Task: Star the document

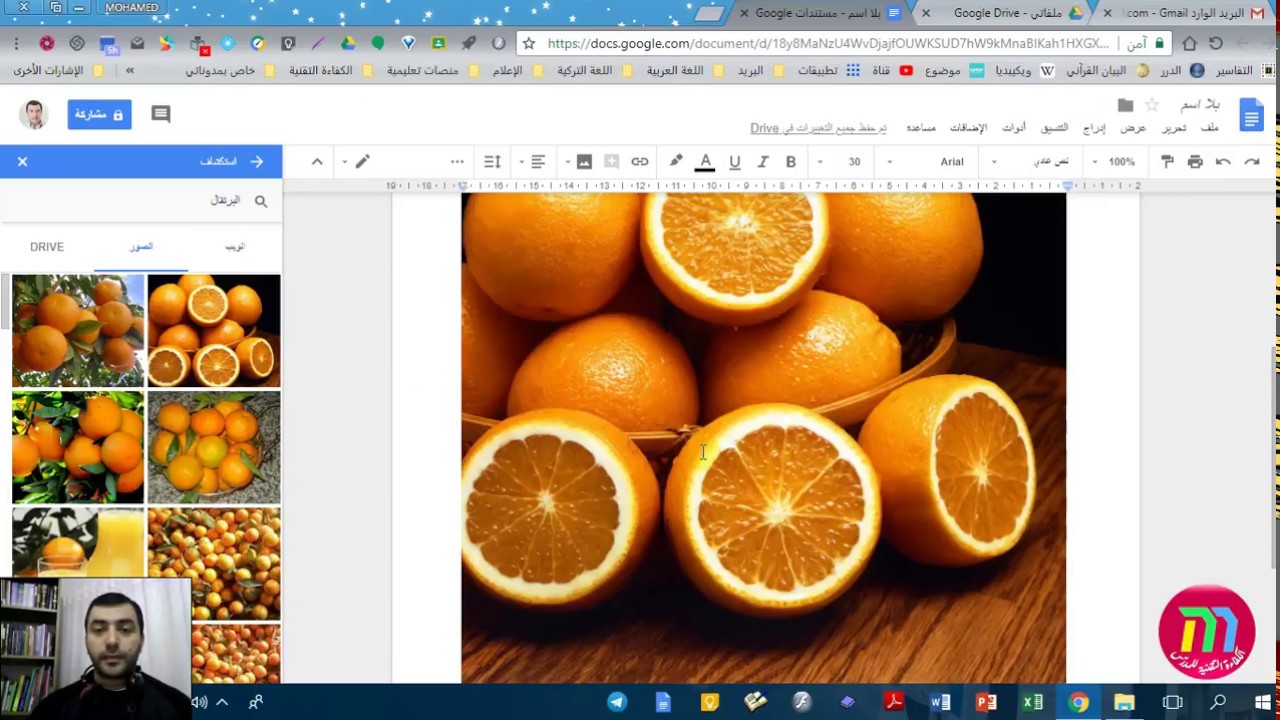Action: coord(1152,105)
